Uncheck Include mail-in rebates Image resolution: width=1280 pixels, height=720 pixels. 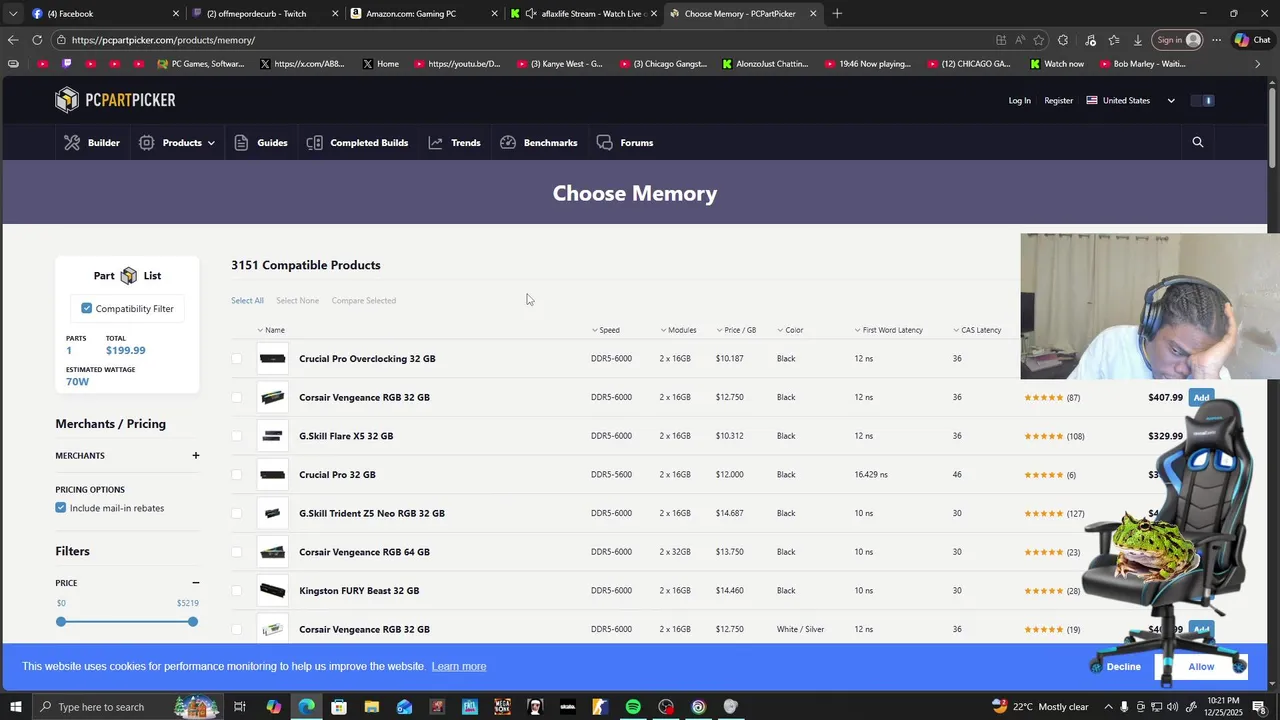coord(61,508)
